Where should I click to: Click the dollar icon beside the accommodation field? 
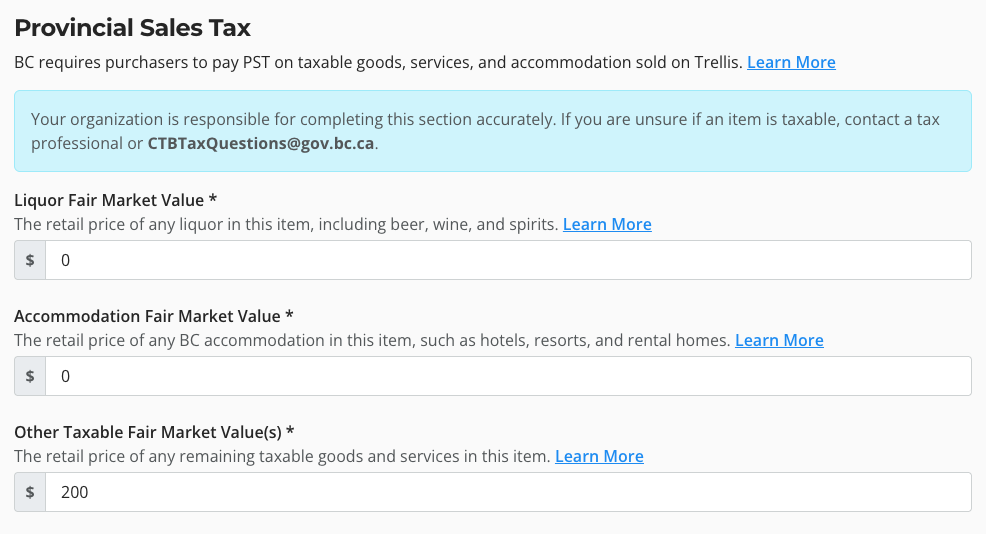pyautogui.click(x=30, y=376)
